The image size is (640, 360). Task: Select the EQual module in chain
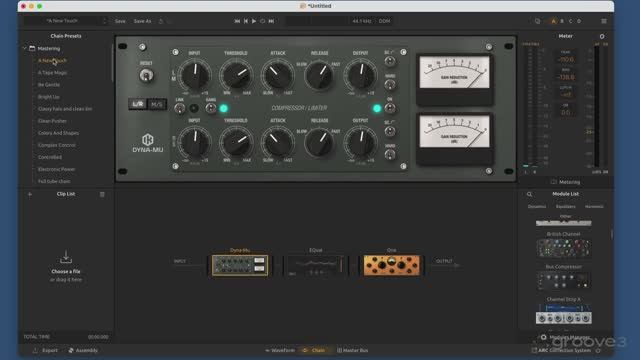point(315,265)
